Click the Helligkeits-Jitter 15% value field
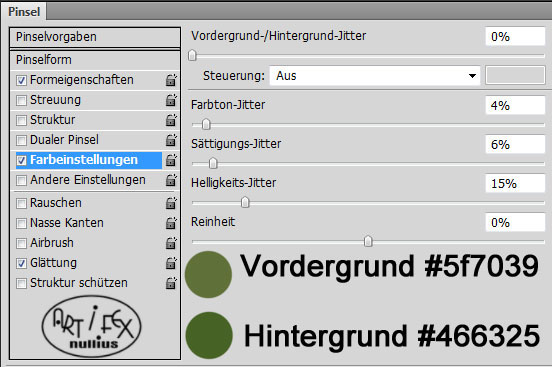 (x=515, y=184)
